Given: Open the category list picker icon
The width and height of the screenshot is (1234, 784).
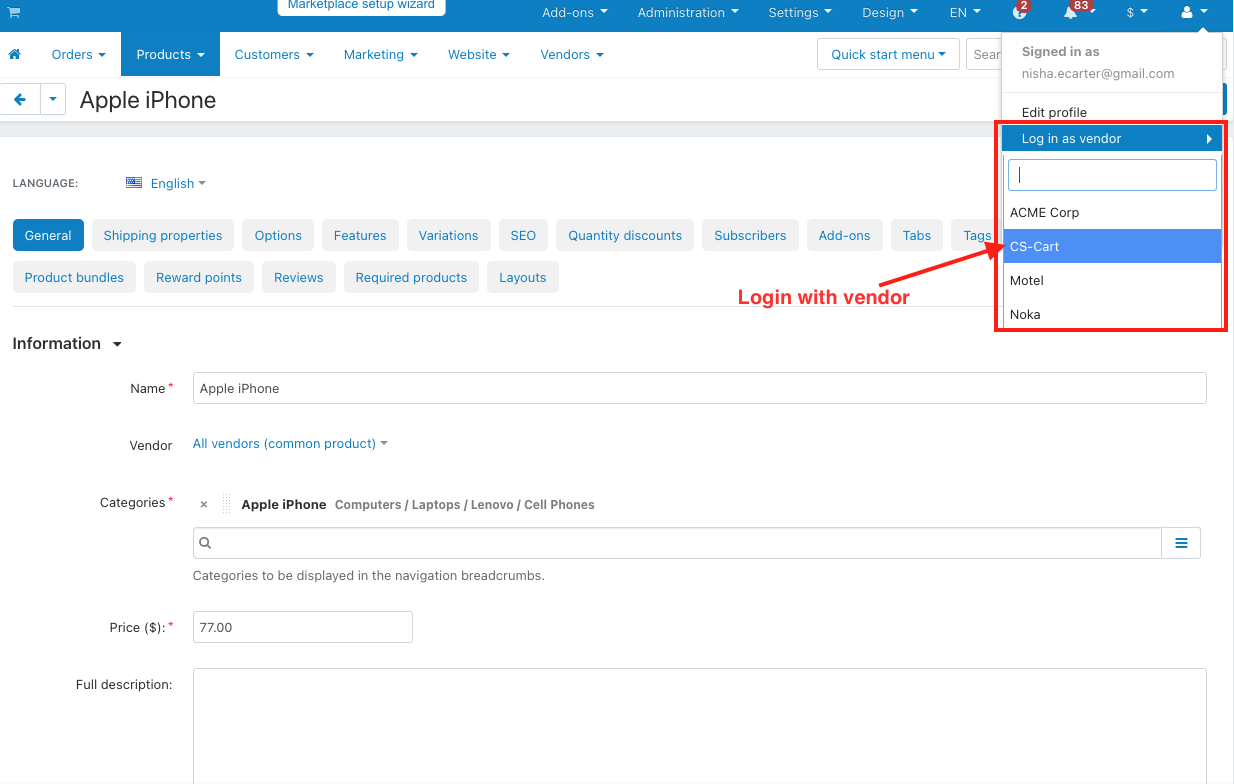Looking at the screenshot, I should [1180, 543].
